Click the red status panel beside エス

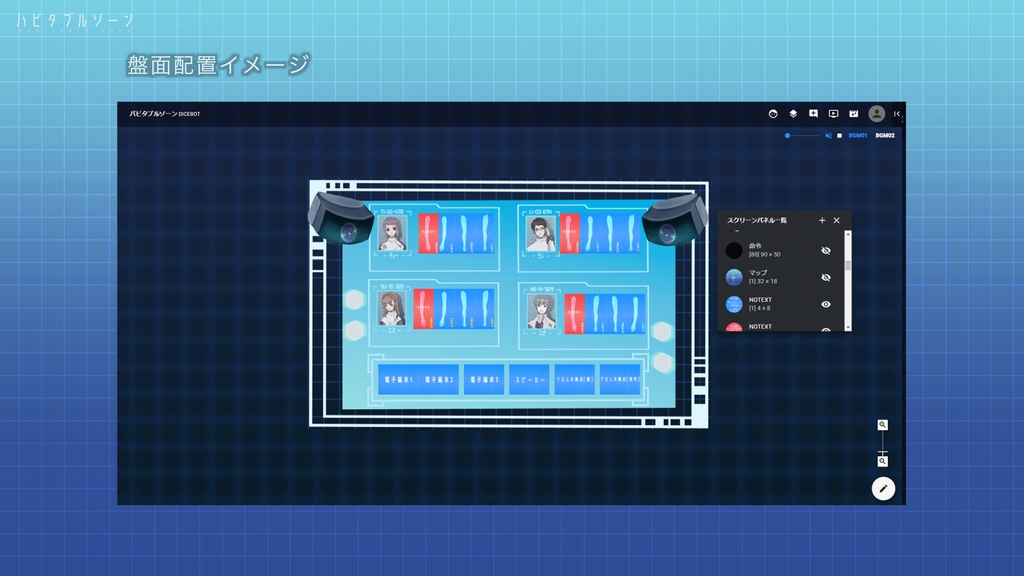pyautogui.click(x=424, y=308)
